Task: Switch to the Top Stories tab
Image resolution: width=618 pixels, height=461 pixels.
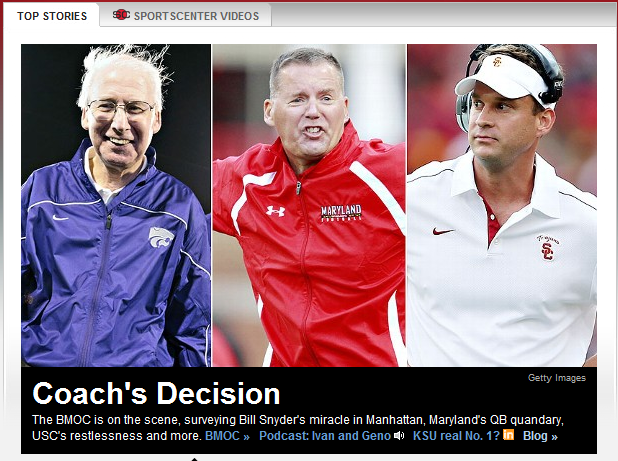Action: coord(52,16)
